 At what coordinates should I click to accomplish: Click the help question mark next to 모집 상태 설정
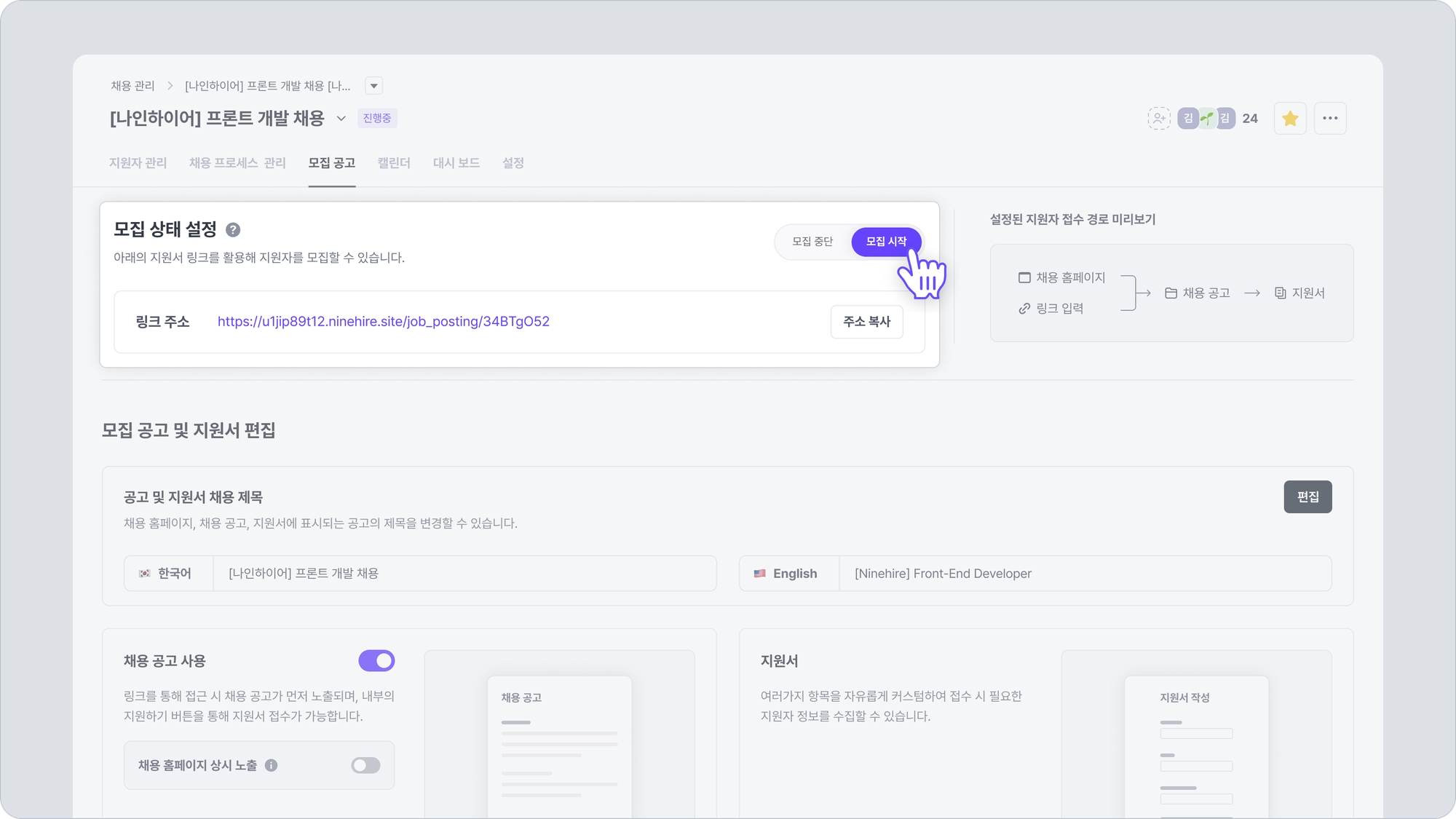click(x=233, y=230)
